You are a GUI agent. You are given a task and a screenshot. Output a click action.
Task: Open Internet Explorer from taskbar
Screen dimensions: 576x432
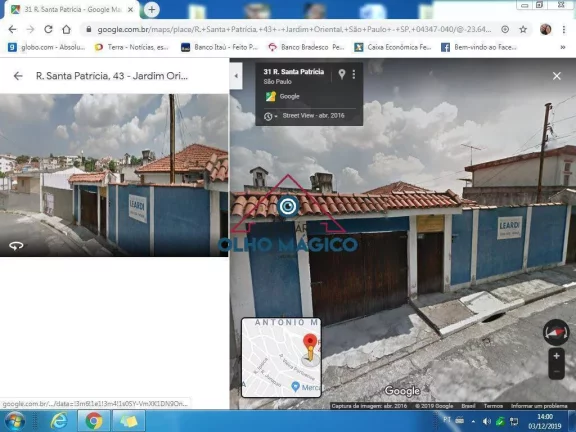click(59, 421)
